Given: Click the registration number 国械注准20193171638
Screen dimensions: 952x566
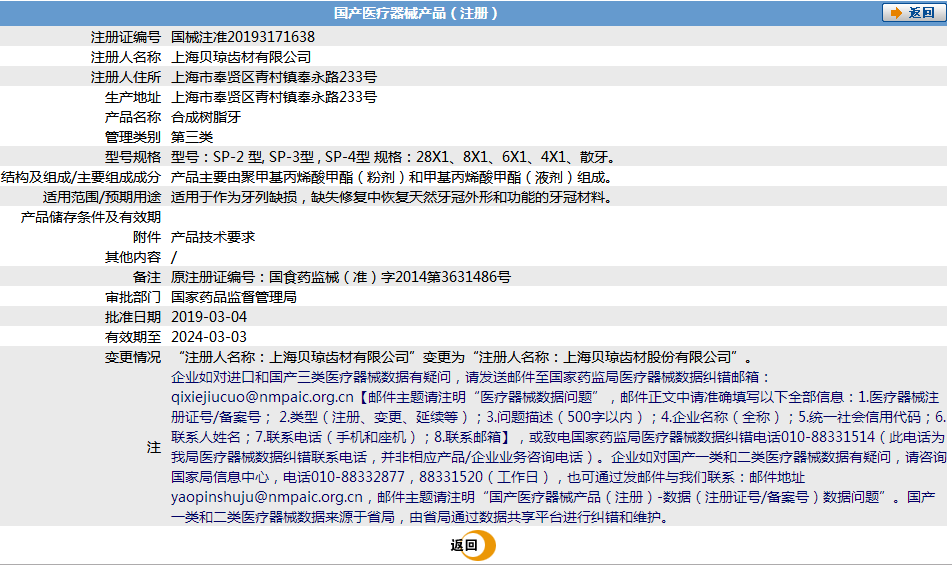Looking at the screenshot, I should 243,37.
